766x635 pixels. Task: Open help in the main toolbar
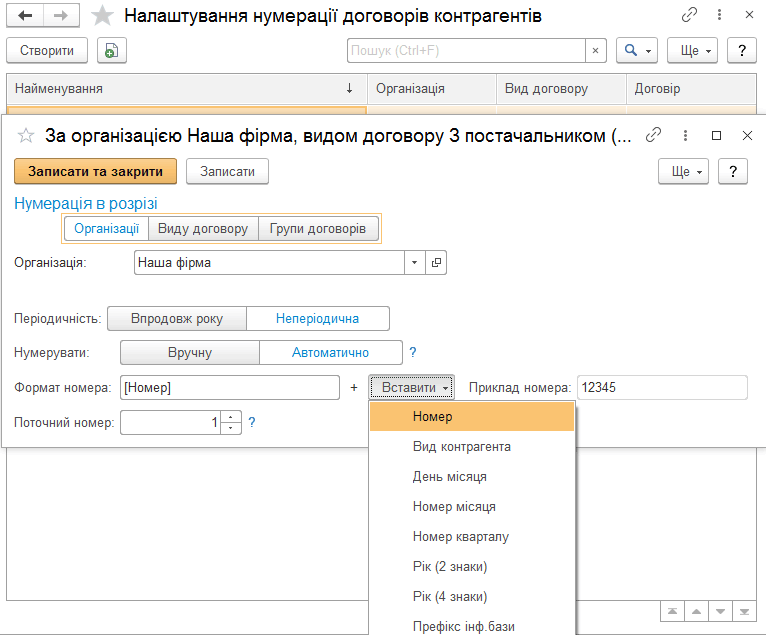pyautogui.click(x=742, y=50)
